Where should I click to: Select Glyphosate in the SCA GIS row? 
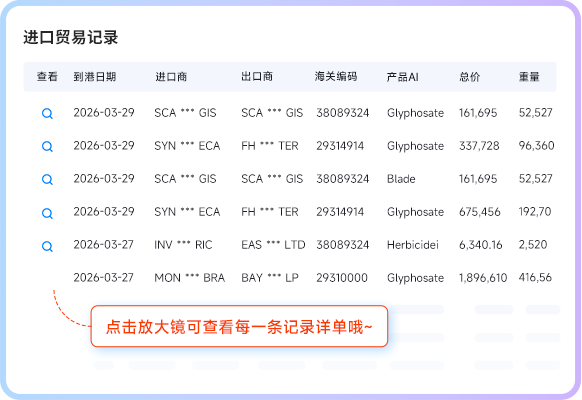pyautogui.click(x=415, y=113)
